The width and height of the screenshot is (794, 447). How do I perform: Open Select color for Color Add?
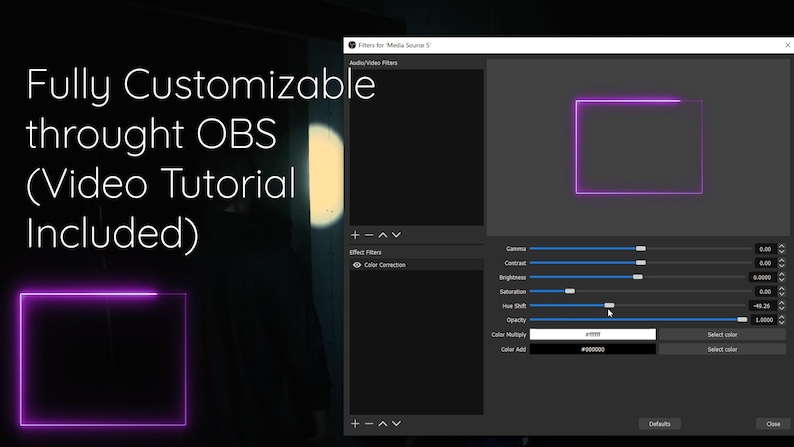pos(722,349)
